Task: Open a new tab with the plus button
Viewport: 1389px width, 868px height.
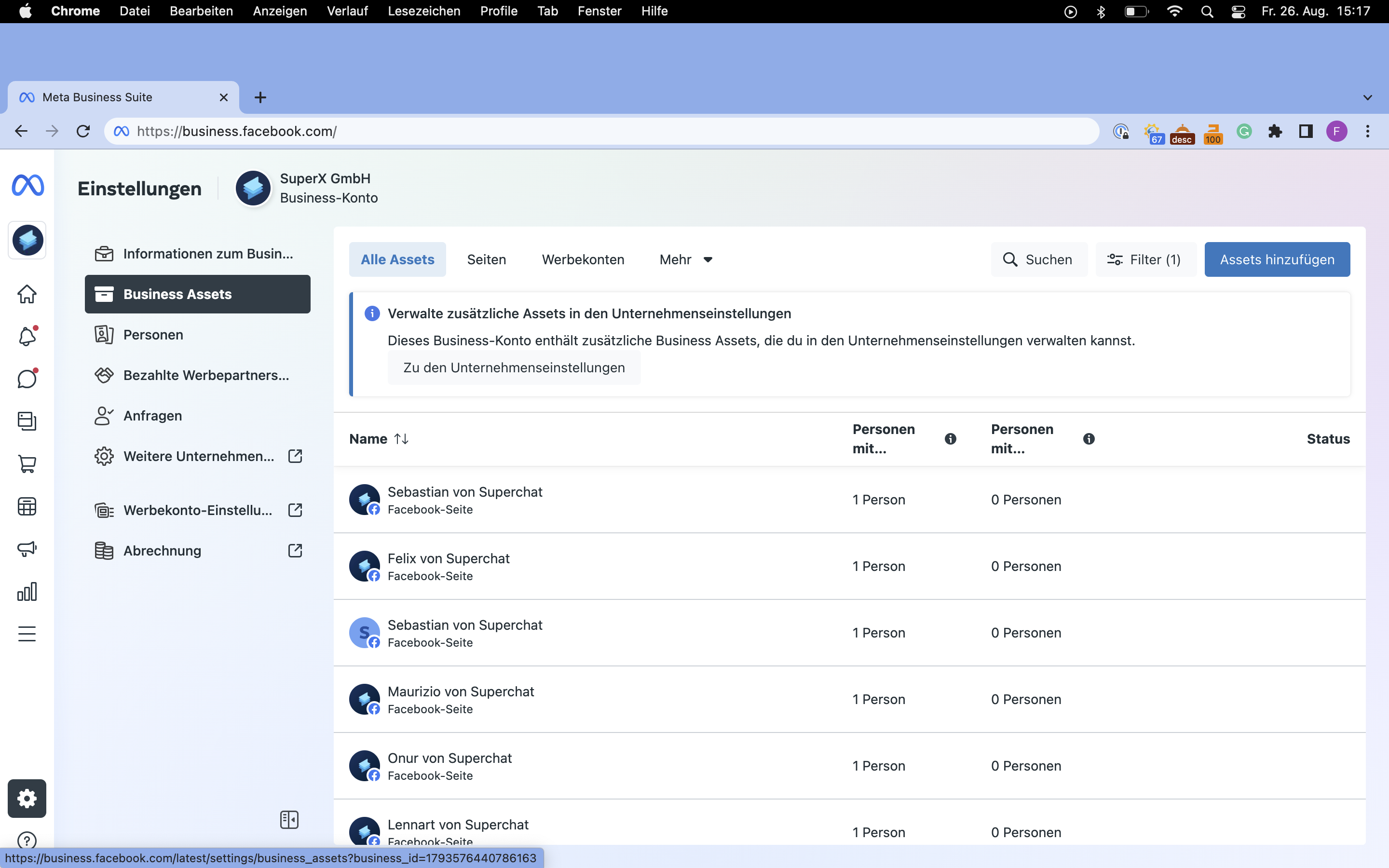Action: (x=260, y=97)
